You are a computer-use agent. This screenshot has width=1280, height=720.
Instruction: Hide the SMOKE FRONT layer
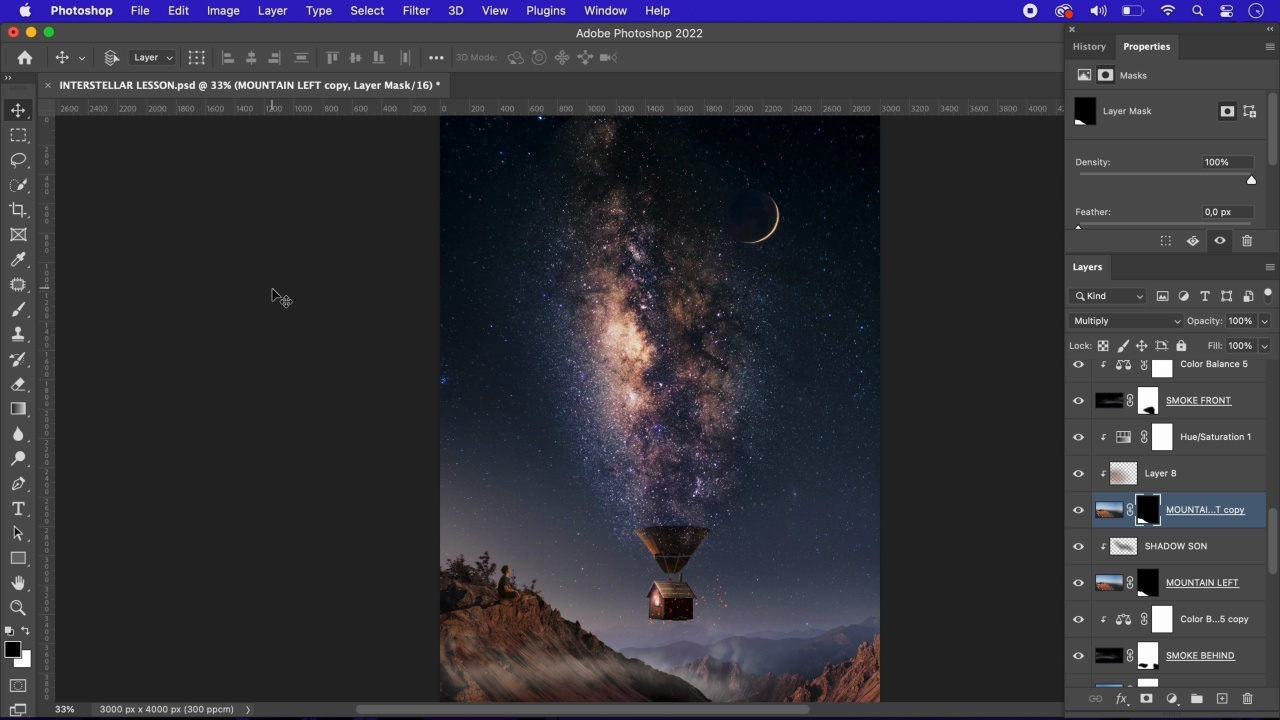tap(1078, 401)
